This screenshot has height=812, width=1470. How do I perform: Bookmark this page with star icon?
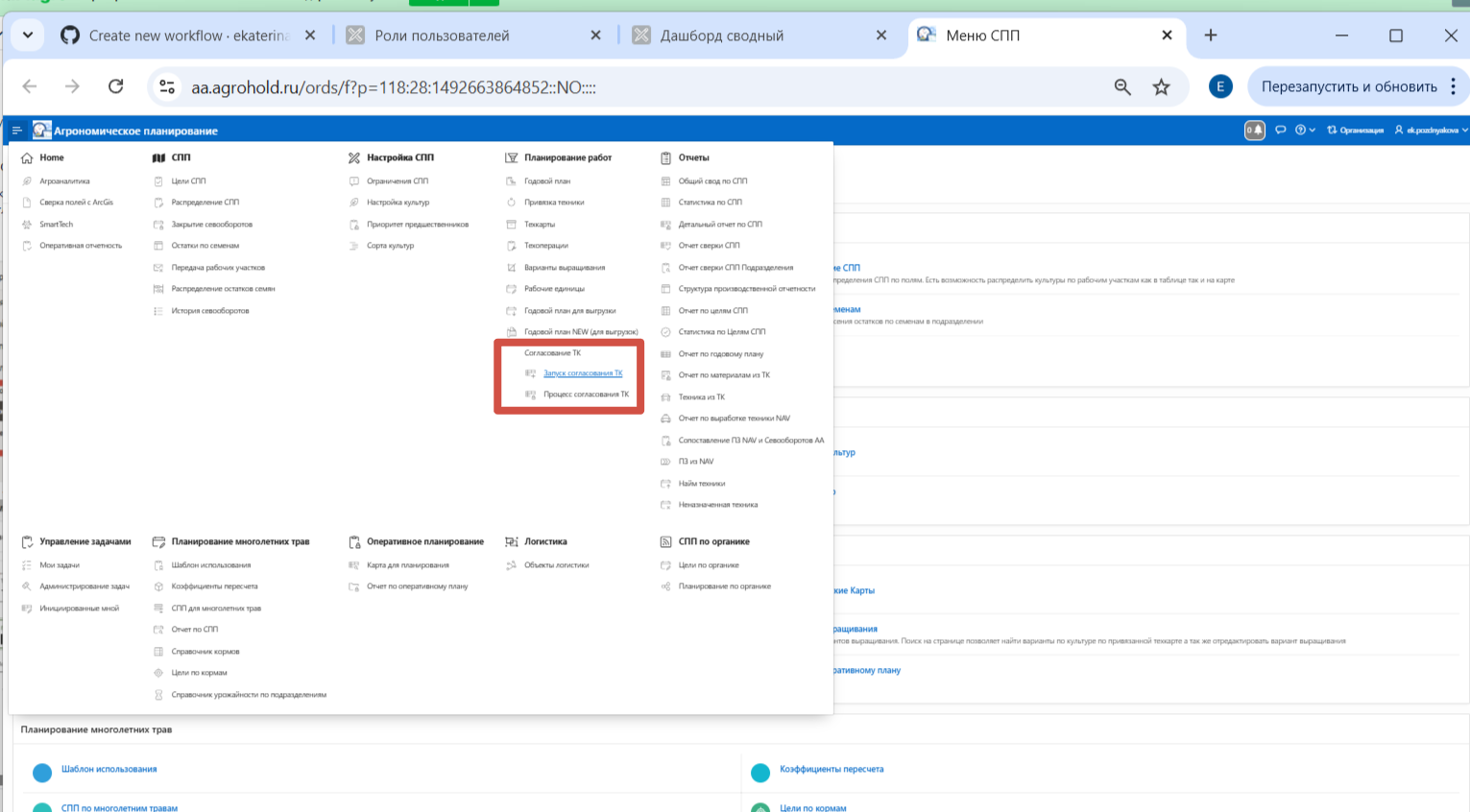click(1162, 87)
